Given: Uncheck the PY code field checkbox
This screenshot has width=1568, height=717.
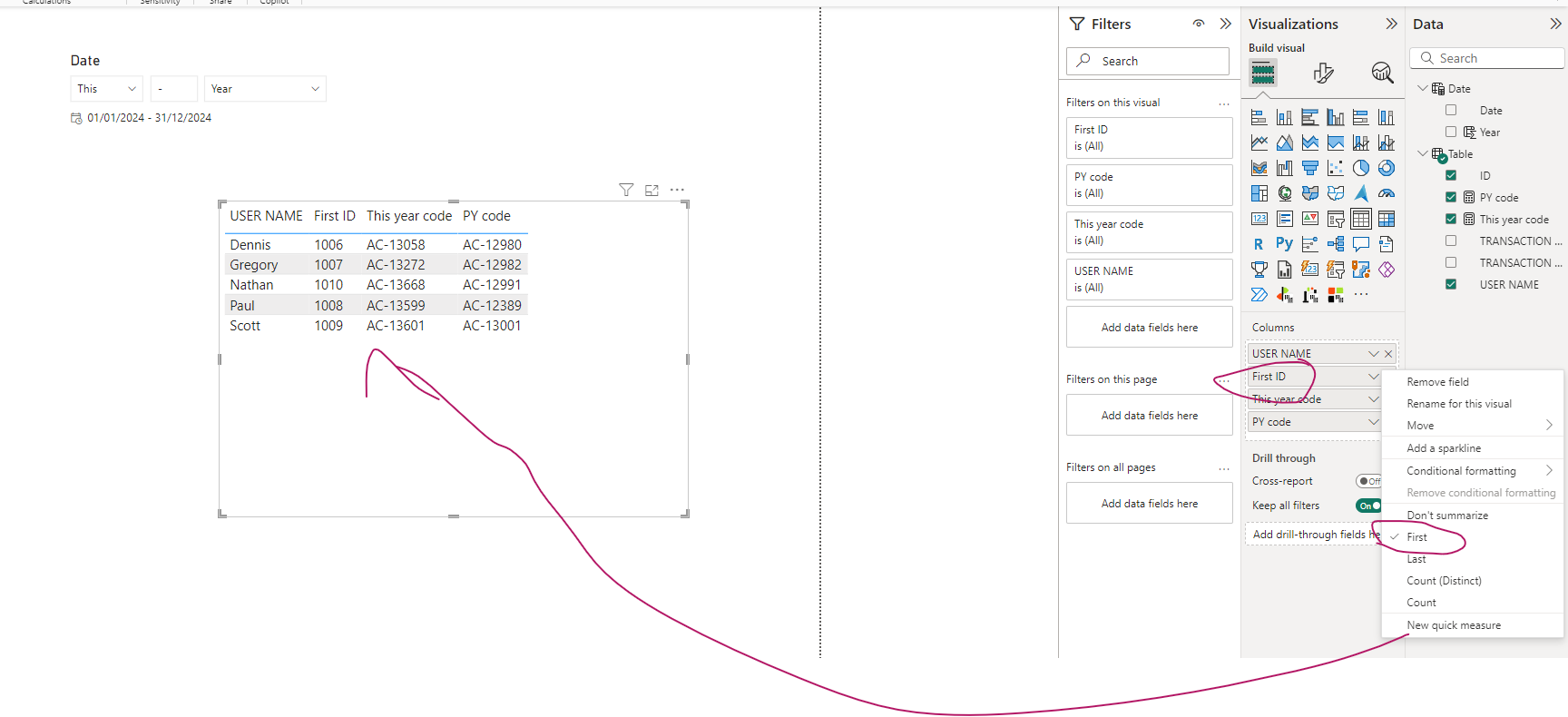Looking at the screenshot, I should point(1451,197).
